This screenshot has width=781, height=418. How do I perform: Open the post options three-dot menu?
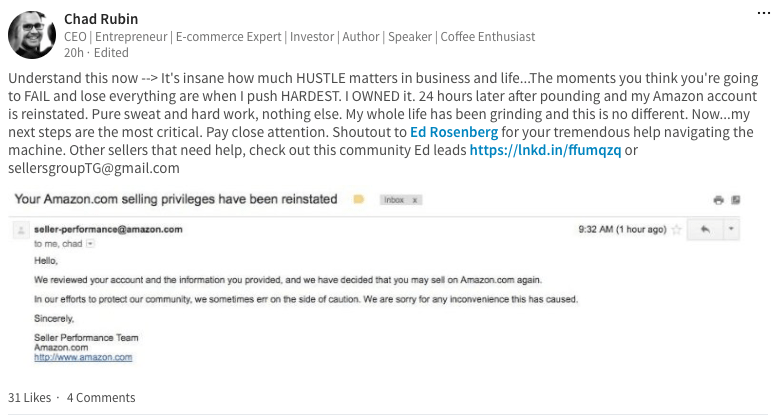(x=764, y=13)
